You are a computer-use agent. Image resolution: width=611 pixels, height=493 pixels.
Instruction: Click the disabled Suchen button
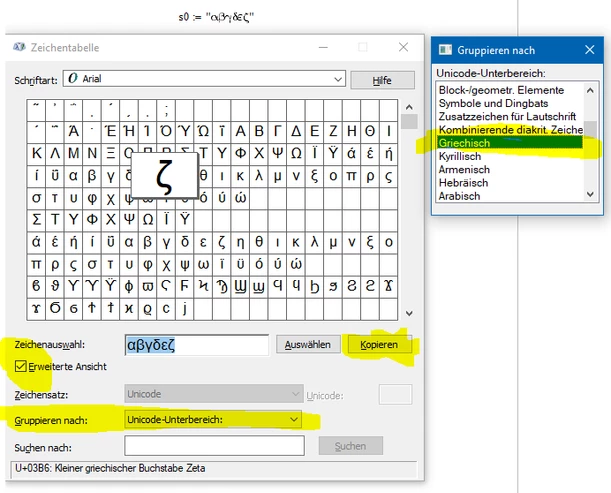click(x=350, y=446)
